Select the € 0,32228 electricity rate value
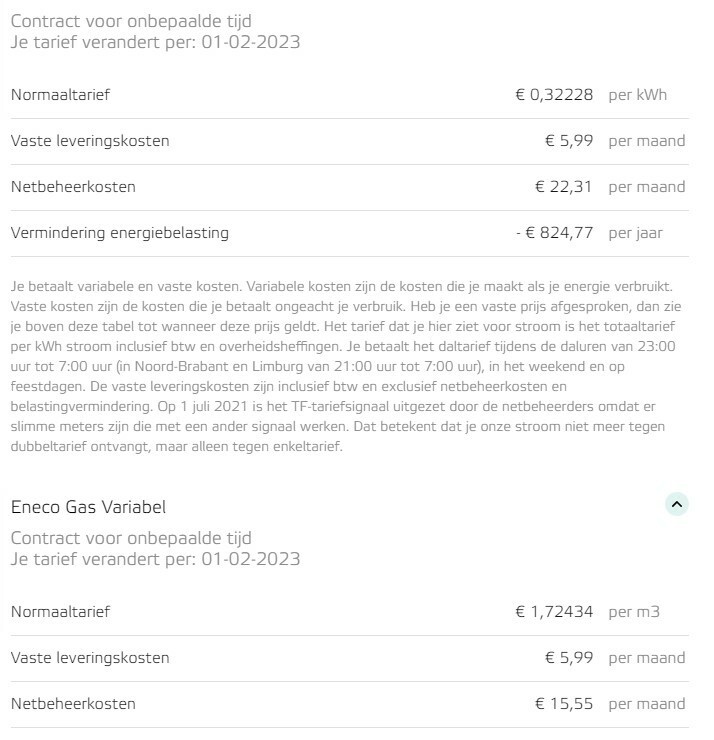 pos(554,95)
